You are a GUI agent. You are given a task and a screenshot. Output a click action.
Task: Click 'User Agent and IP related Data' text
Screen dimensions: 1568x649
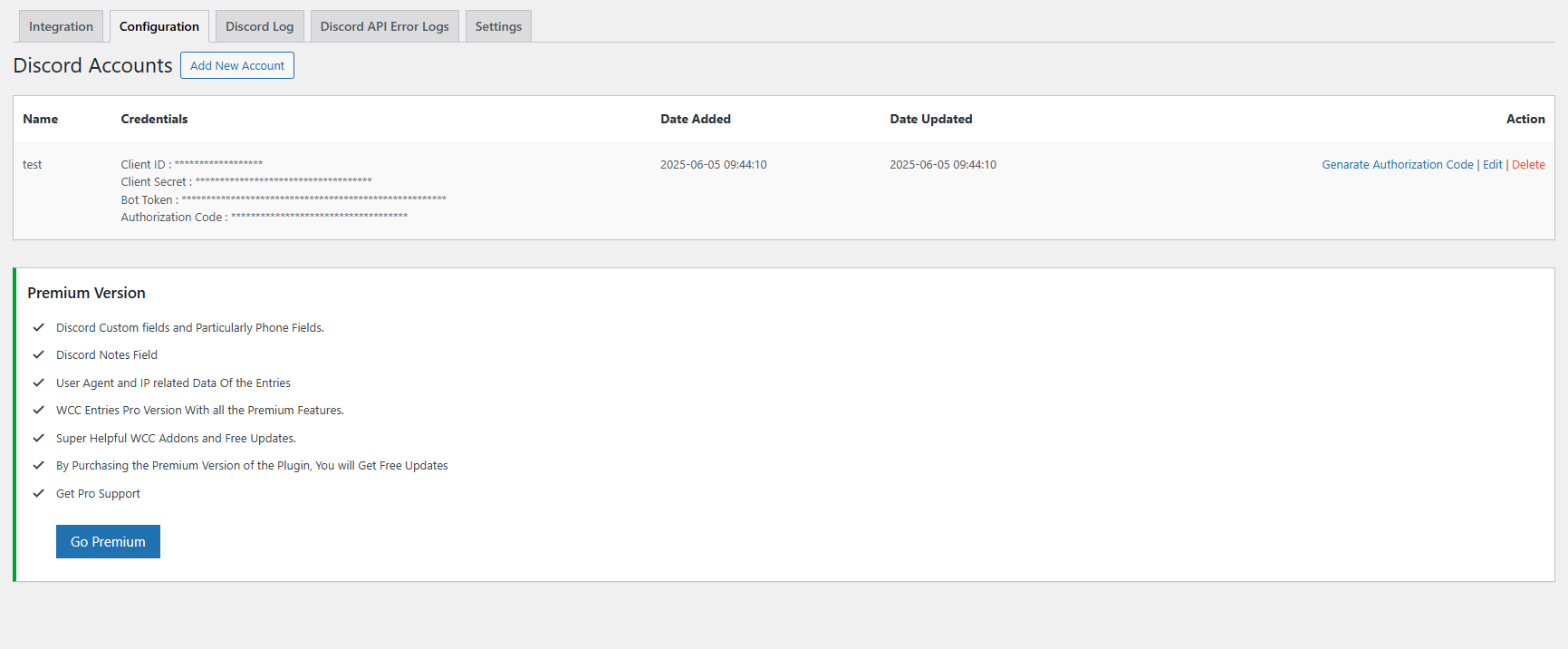(x=173, y=383)
